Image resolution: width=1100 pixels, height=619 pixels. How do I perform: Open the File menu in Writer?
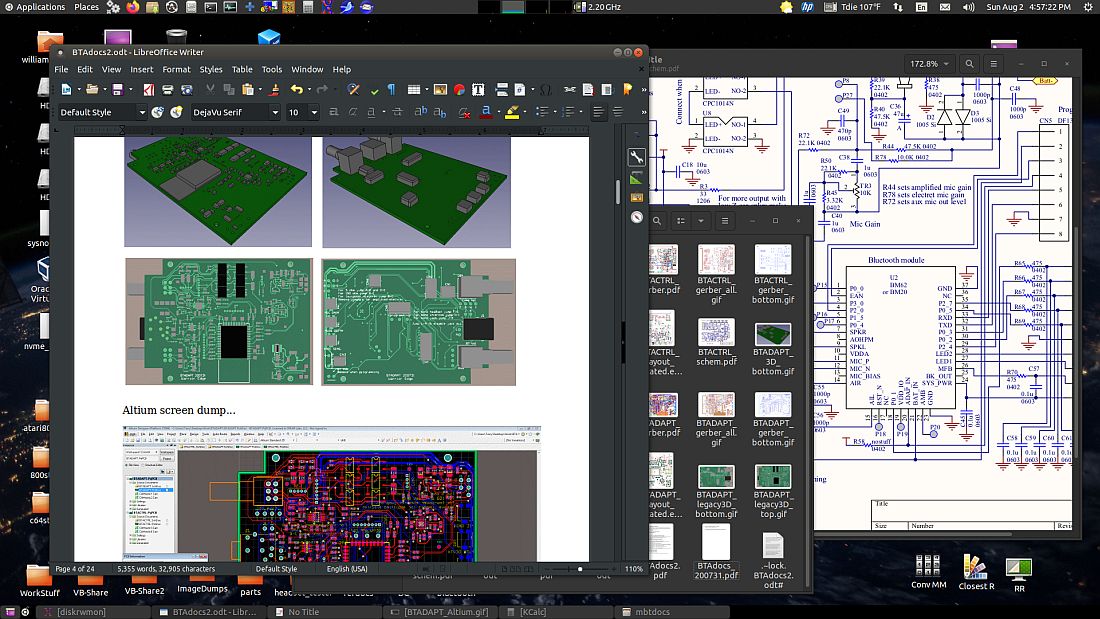click(62, 69)
